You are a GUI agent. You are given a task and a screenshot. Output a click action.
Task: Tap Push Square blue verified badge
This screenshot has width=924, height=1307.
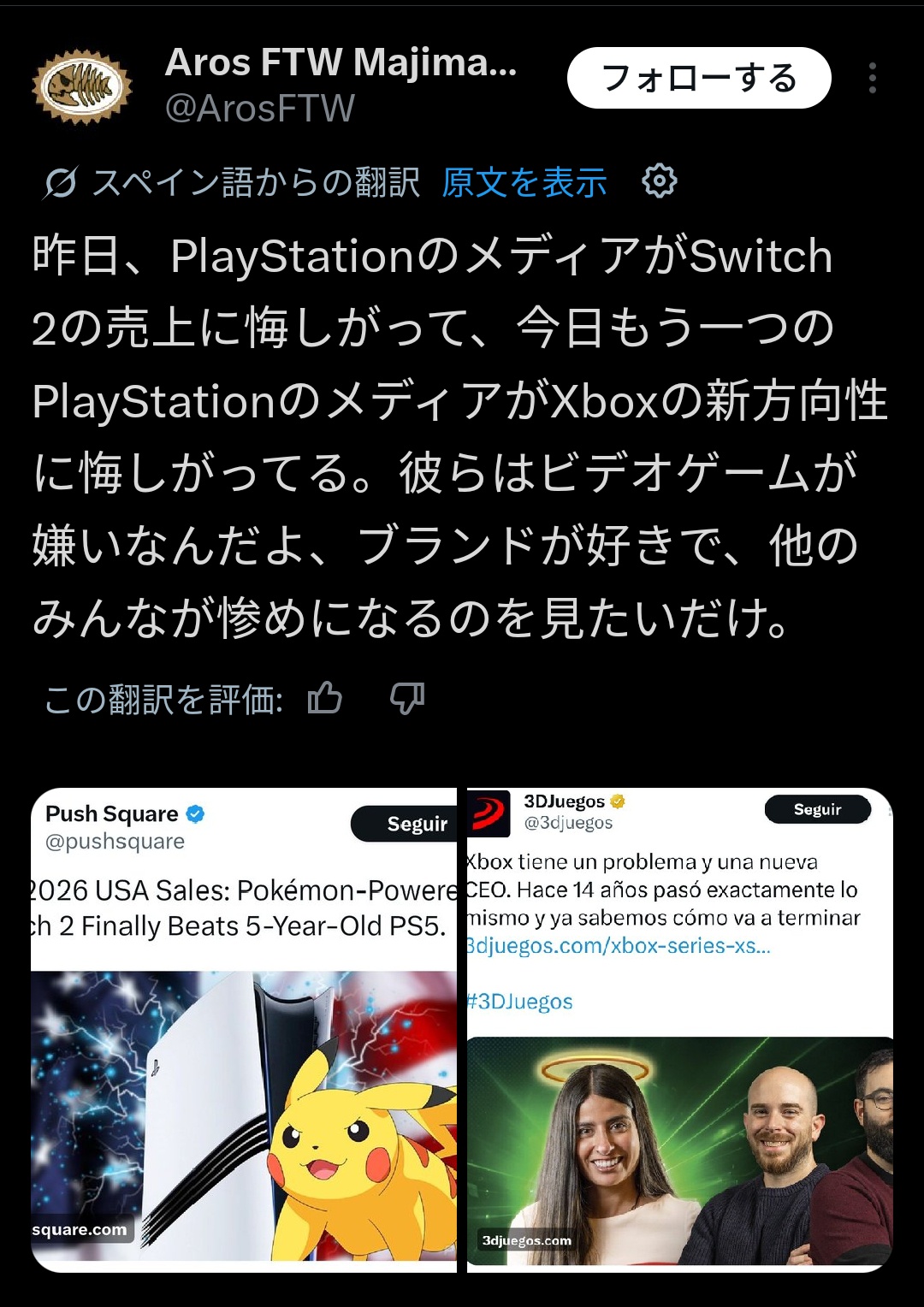pos(195,813)
